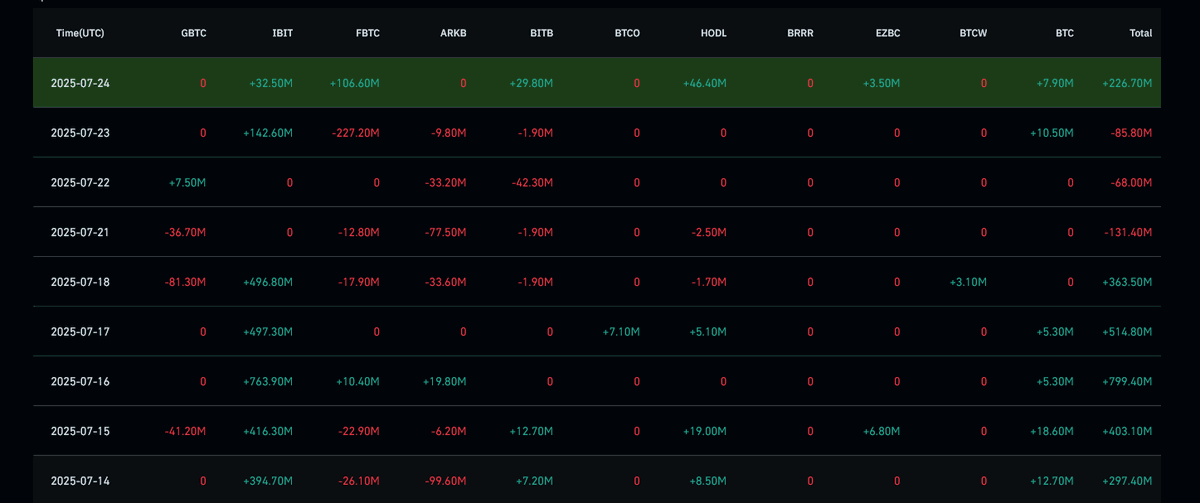
Task: Click the +799.40M total value
Action: tap(1128, 381)
